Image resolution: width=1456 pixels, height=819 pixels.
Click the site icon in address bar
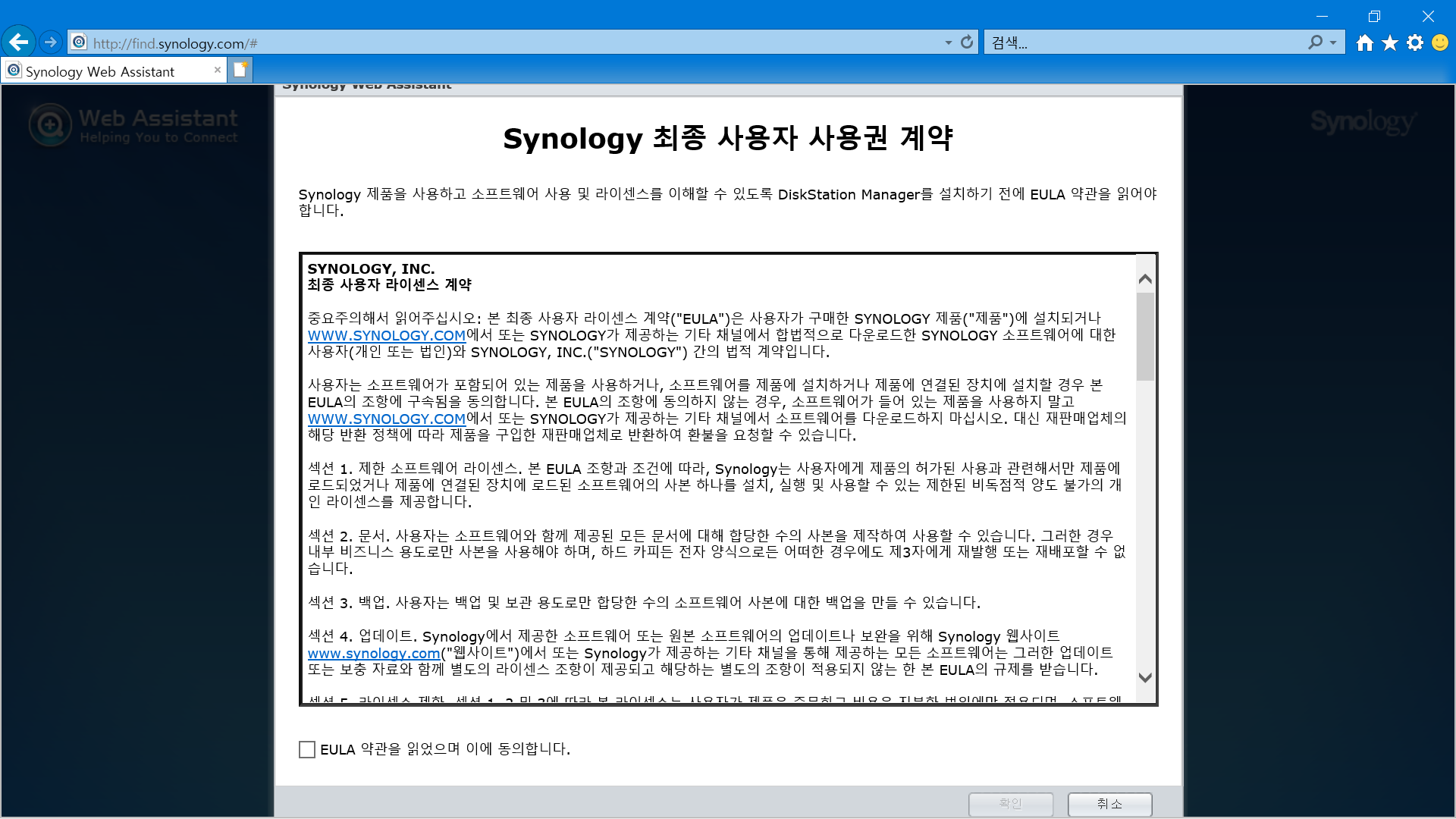[x=80, y=42]
